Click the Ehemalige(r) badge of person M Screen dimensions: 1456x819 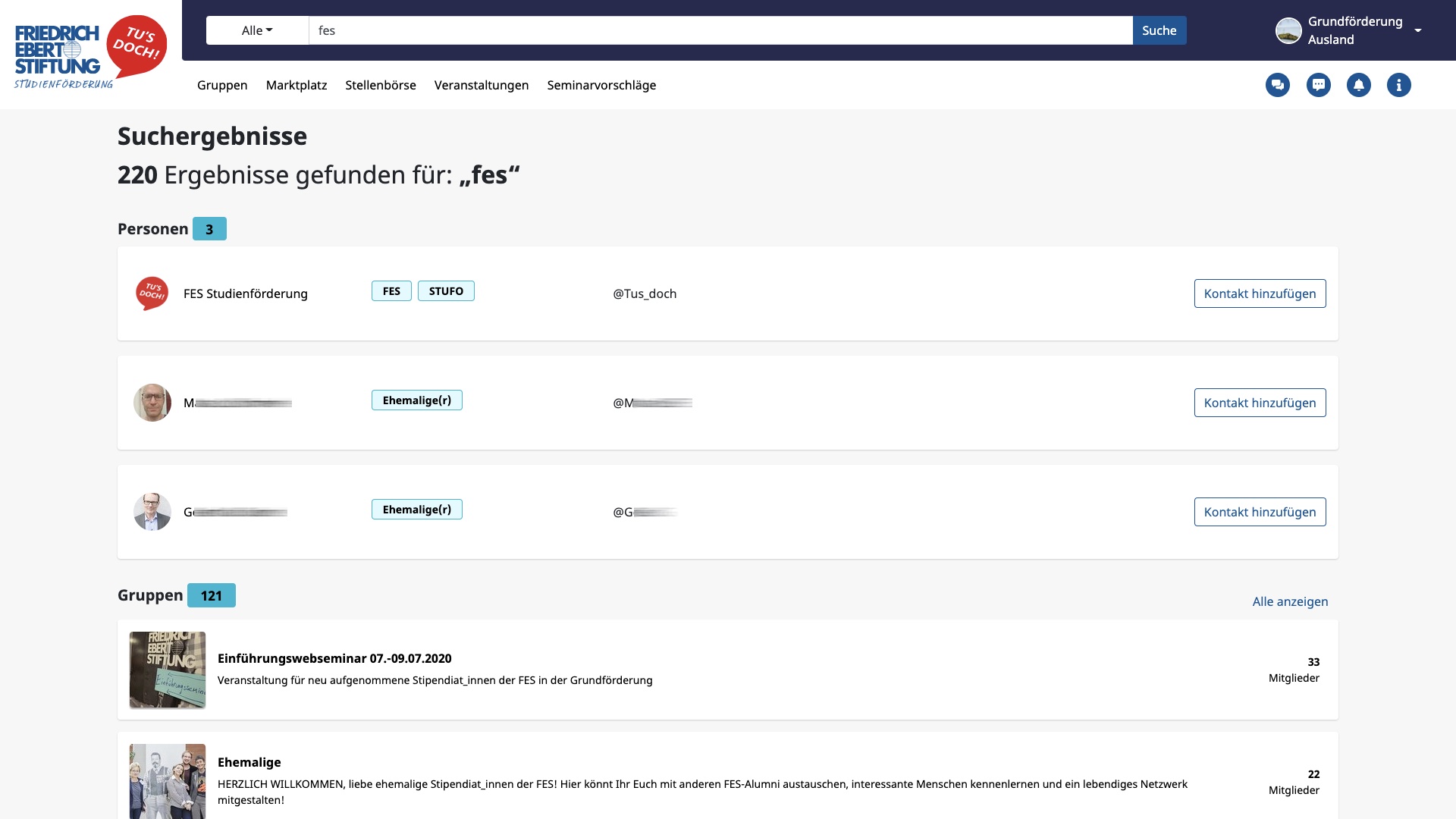pos(417,400)
